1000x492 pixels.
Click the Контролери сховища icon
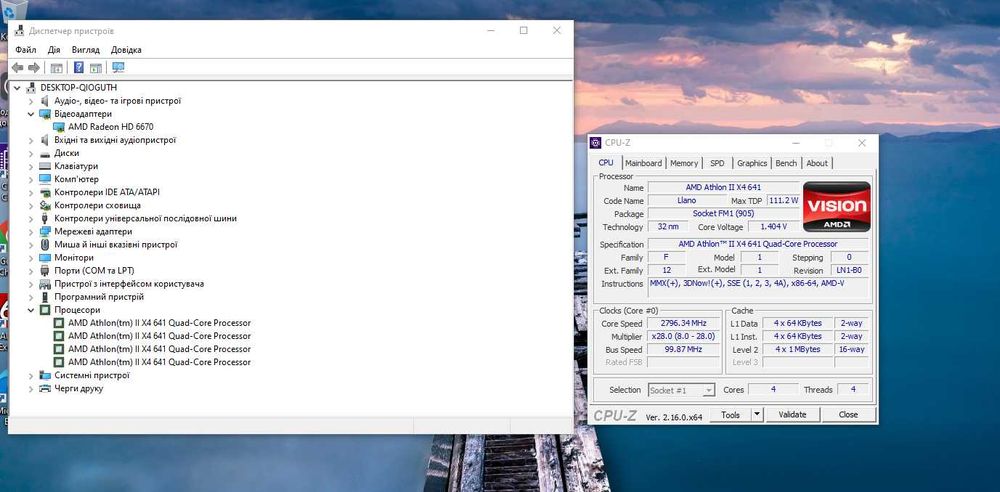45,205
